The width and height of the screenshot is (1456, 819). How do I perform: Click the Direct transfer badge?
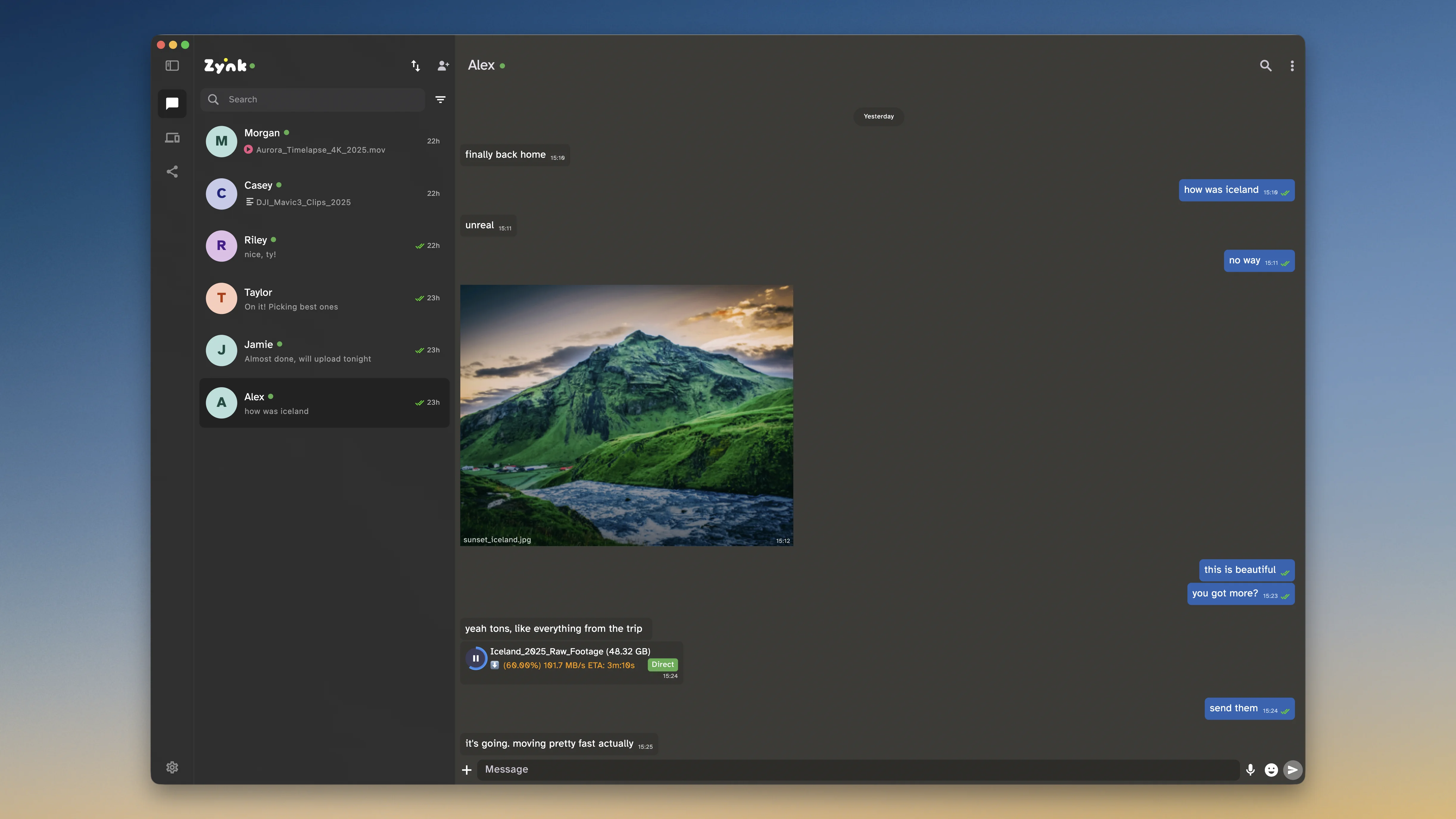[662, 665]
